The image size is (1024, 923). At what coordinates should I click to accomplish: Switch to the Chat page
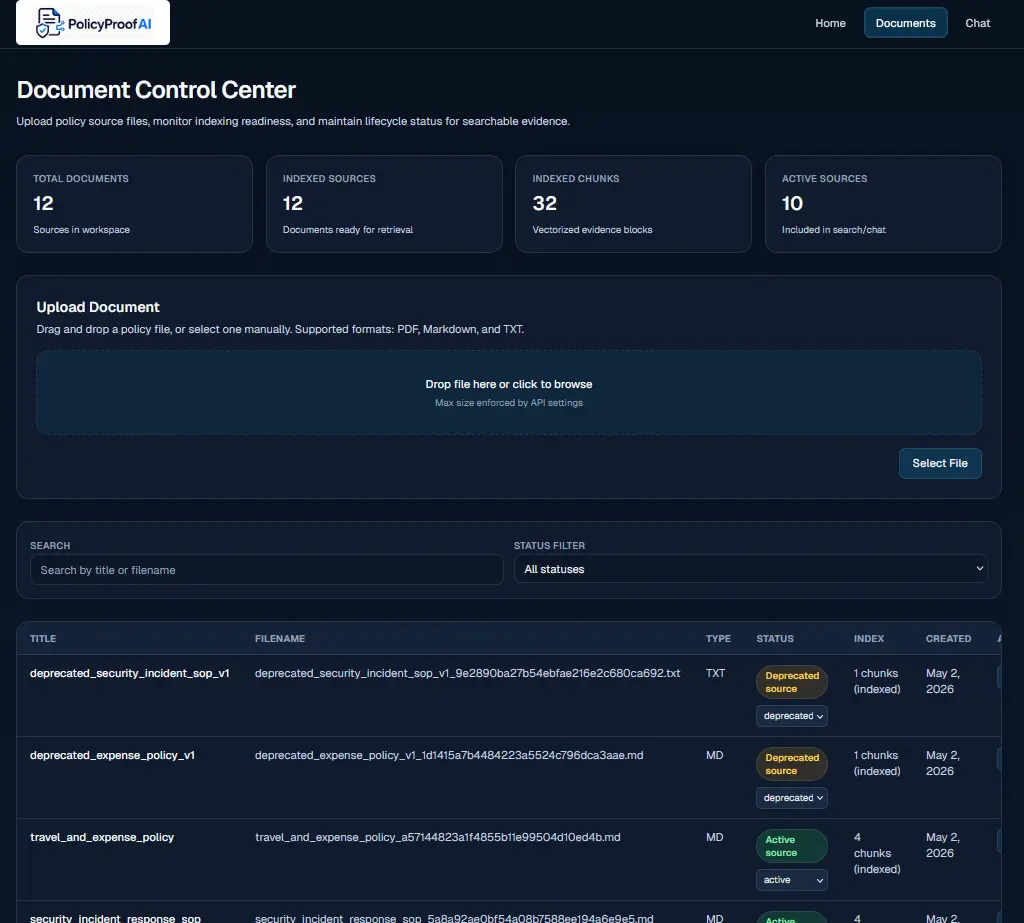coord(977,23)
